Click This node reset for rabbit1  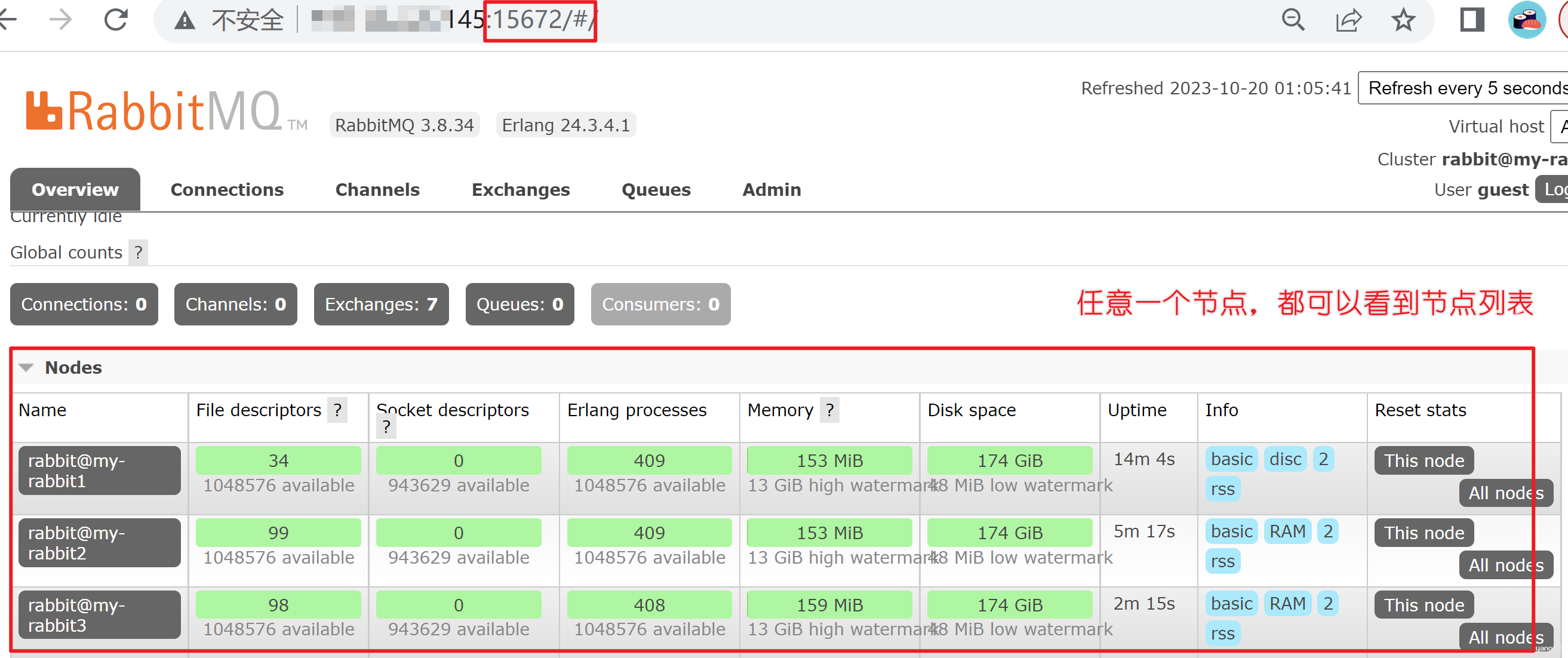point(1424,461)
